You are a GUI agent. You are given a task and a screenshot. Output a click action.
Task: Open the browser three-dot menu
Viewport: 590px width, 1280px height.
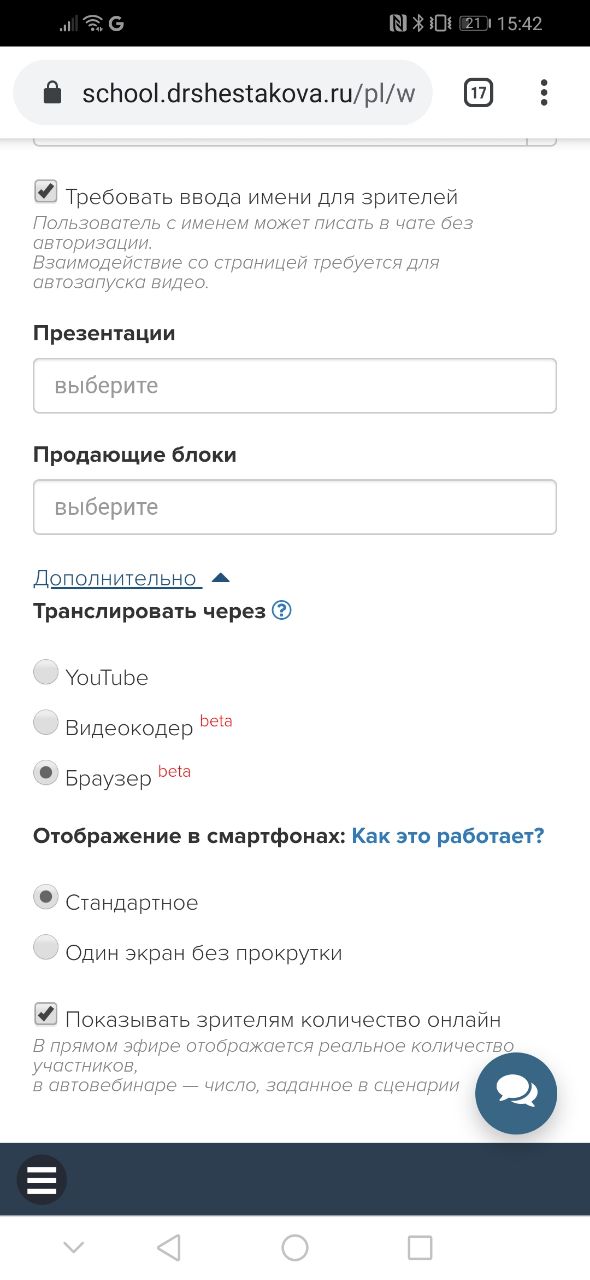pos(544,93)
